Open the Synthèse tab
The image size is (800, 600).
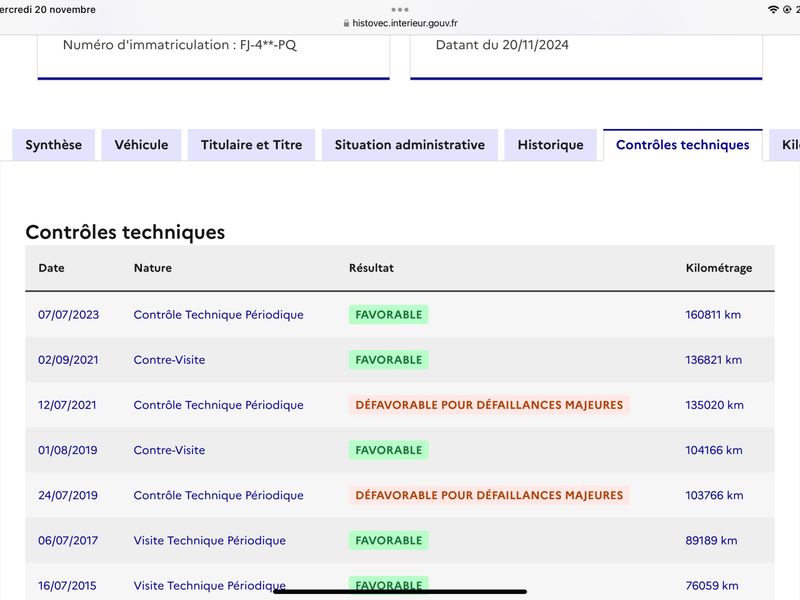pyautogui.click(x=54, y=145)
